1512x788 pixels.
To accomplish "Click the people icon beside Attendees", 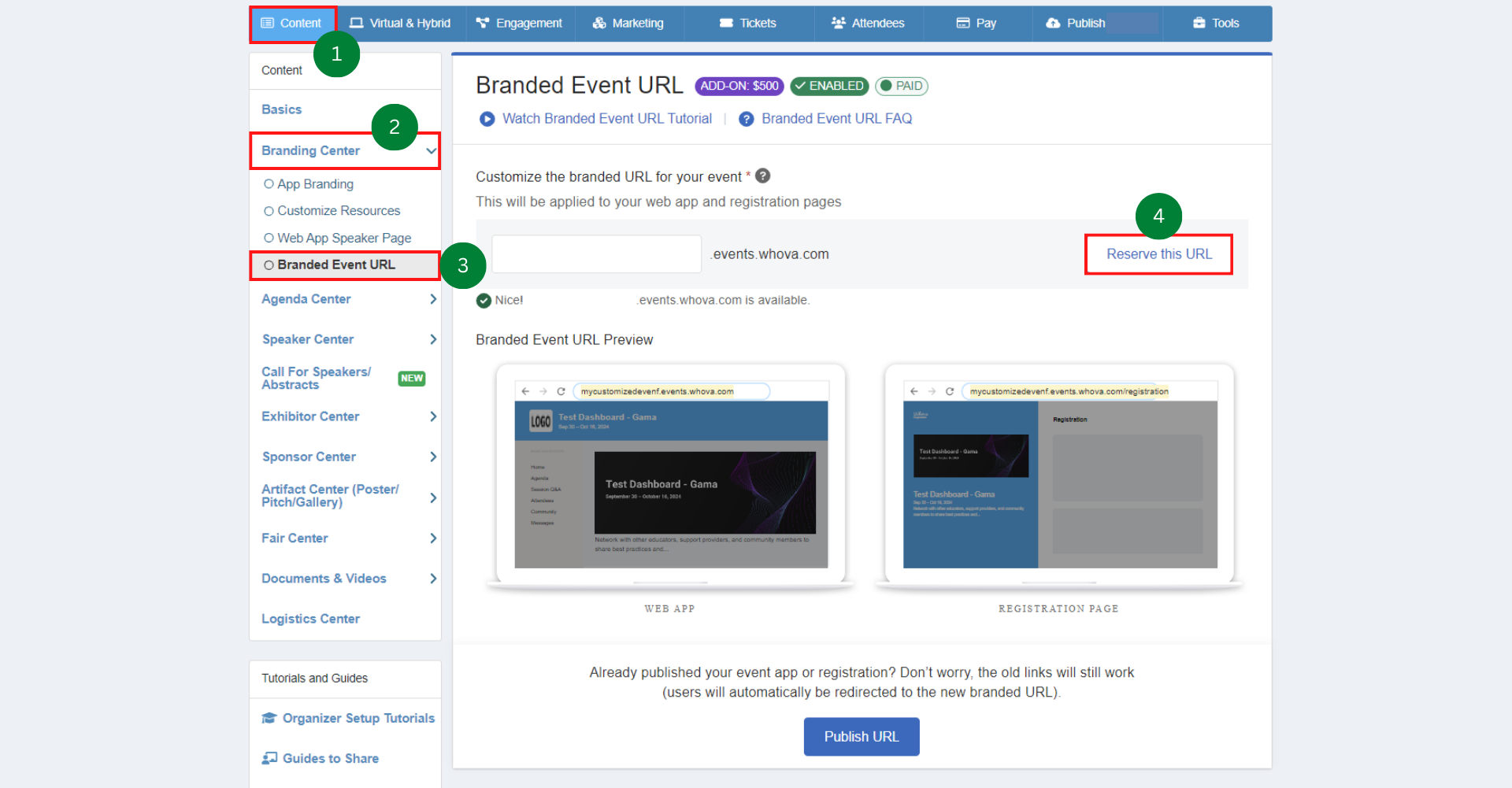I will (x=838, y=23).
